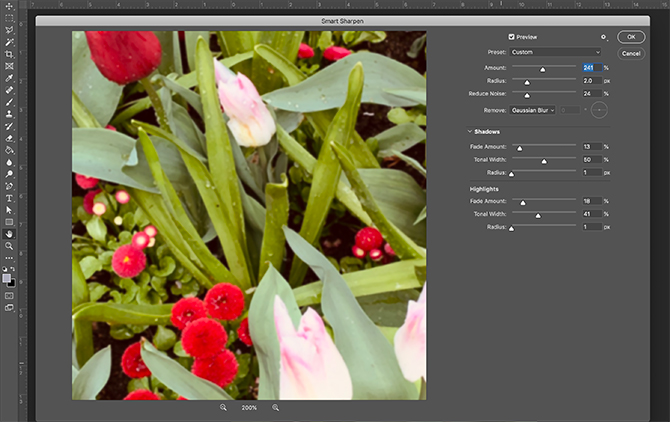The image size is (670, 422).
Task: Open the Preset Custom dropdown
Action: click(555, 52)
